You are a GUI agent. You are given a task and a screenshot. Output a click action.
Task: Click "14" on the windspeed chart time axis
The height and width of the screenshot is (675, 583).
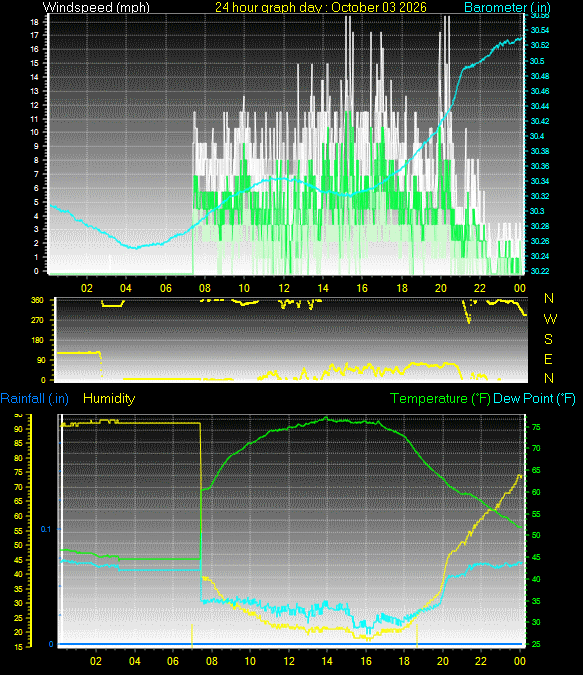[x=323, y=288]
